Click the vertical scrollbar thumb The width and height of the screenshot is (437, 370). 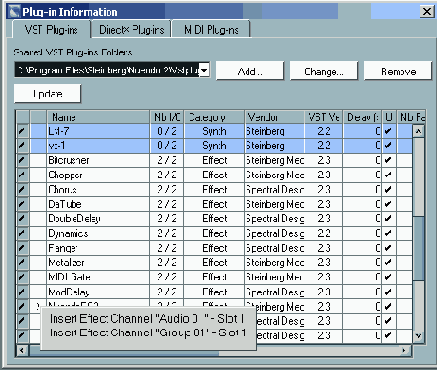418,176
